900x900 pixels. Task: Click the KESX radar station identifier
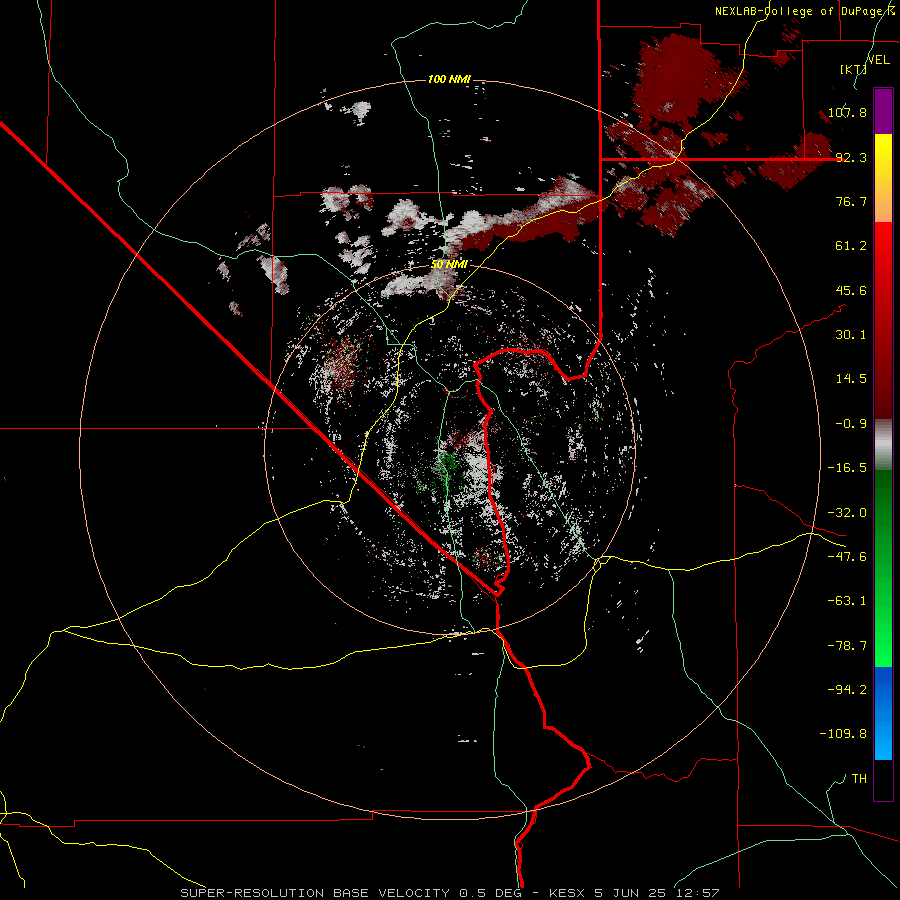tap(568, 893)
